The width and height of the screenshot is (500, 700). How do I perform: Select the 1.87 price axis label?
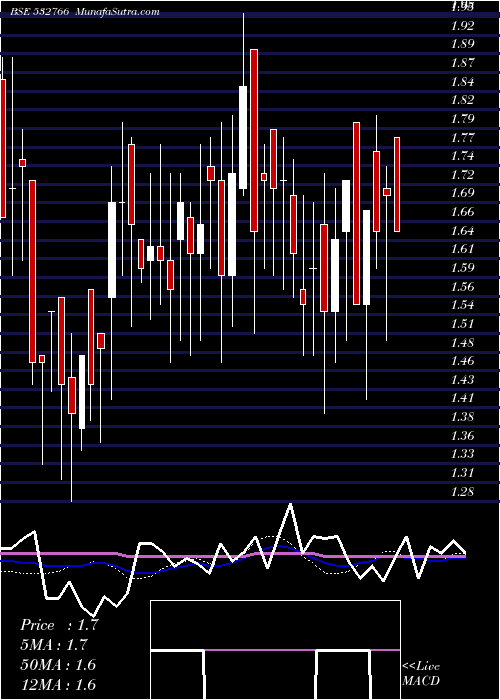(462, 62)
